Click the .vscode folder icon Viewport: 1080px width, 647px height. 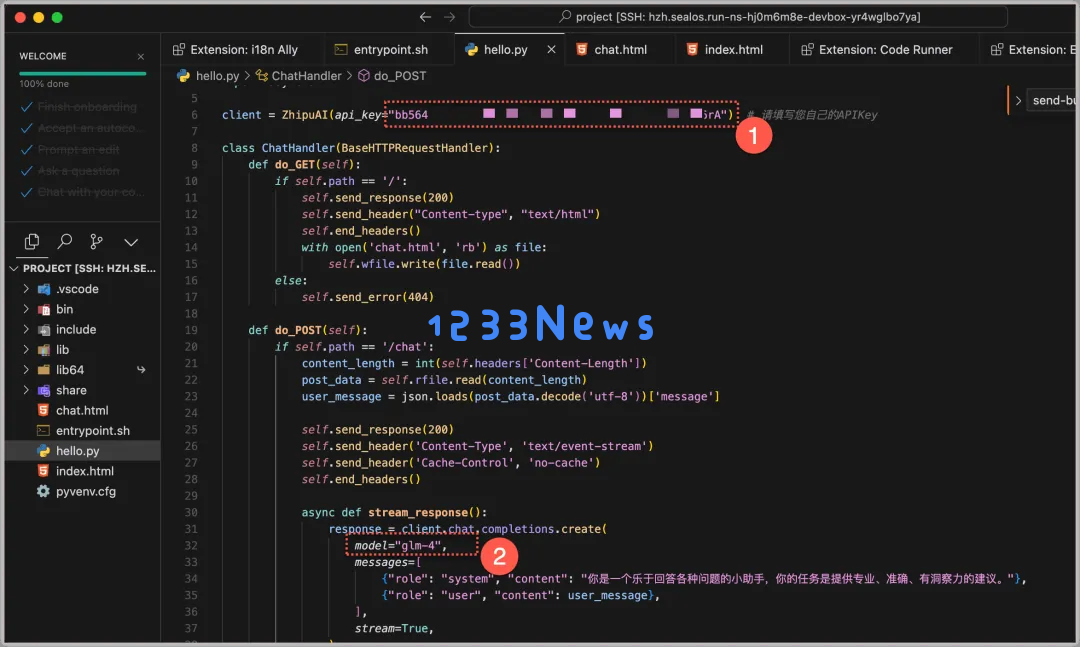point(44,289)
